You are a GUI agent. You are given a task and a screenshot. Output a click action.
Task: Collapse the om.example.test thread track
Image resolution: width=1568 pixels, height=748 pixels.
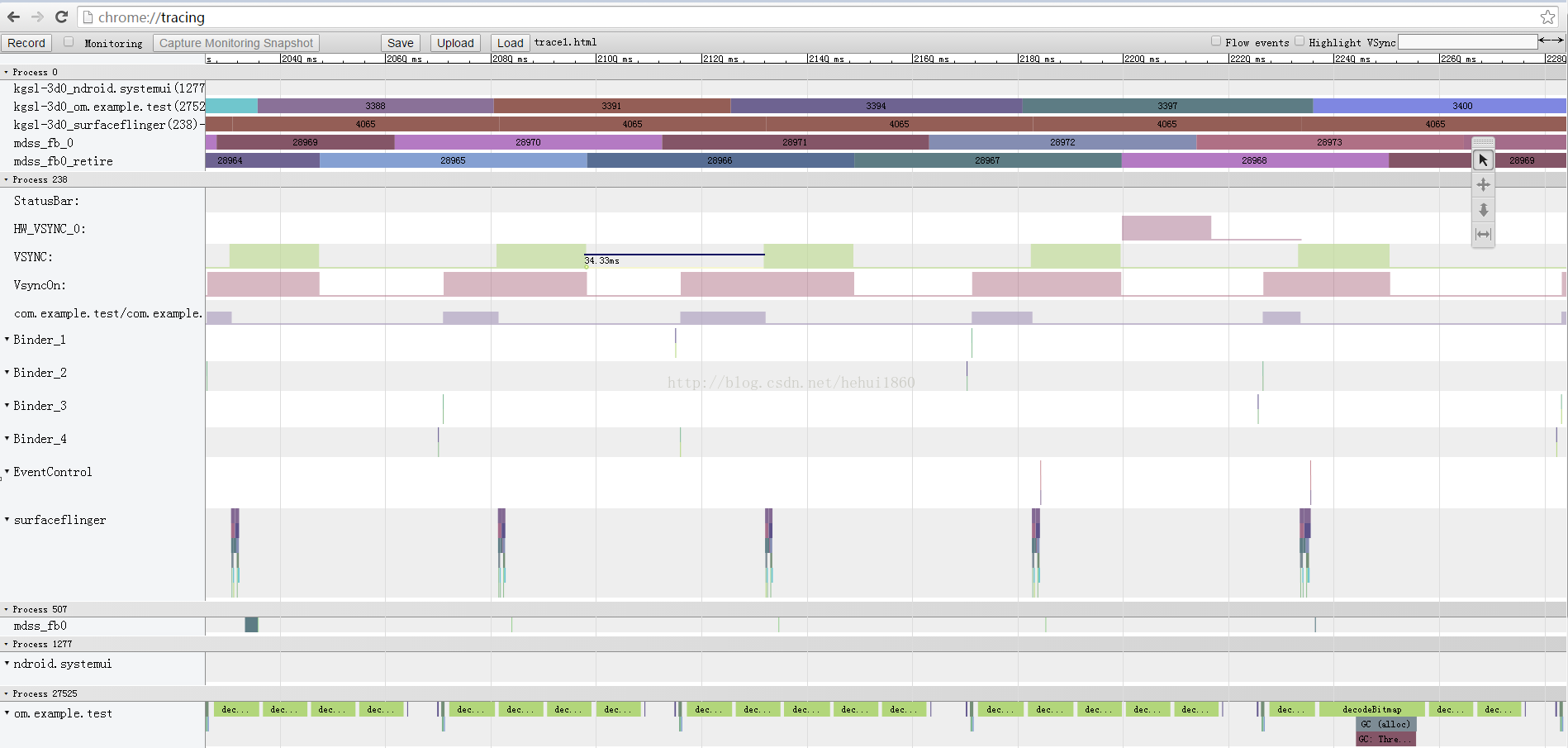click(7, 712)
